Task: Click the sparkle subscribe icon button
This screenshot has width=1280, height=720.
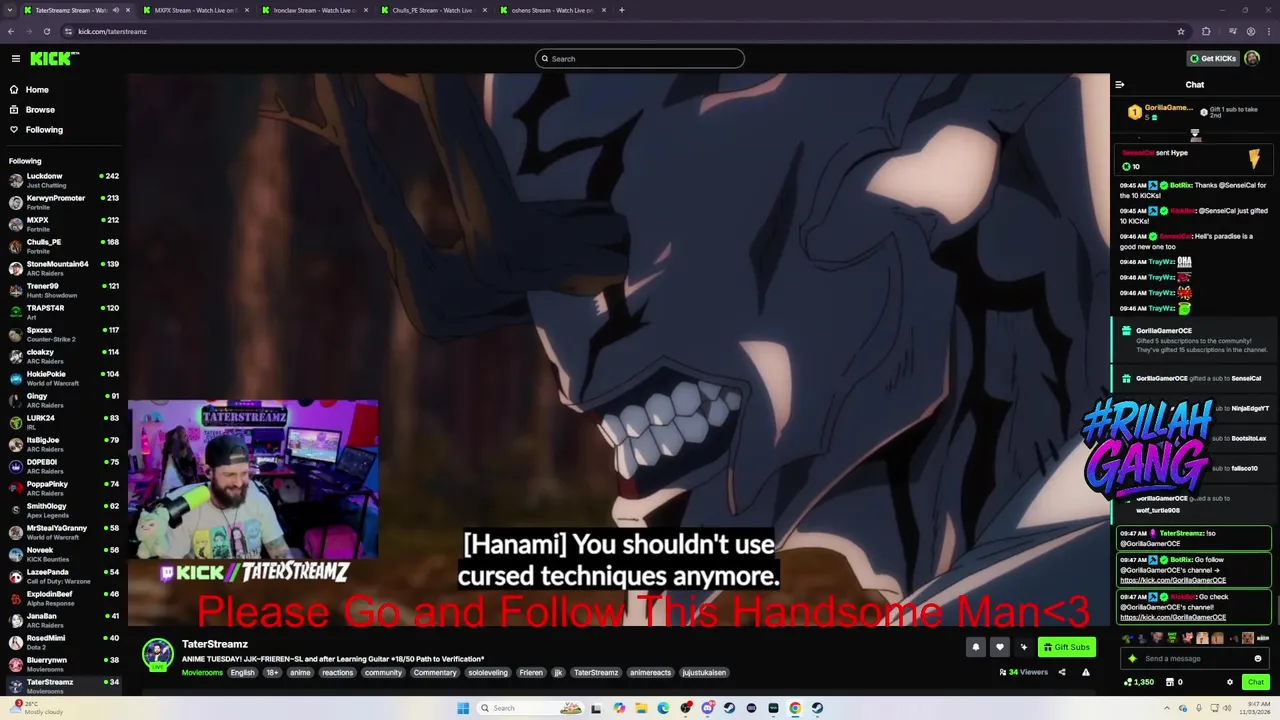Action: point(1023,647)
